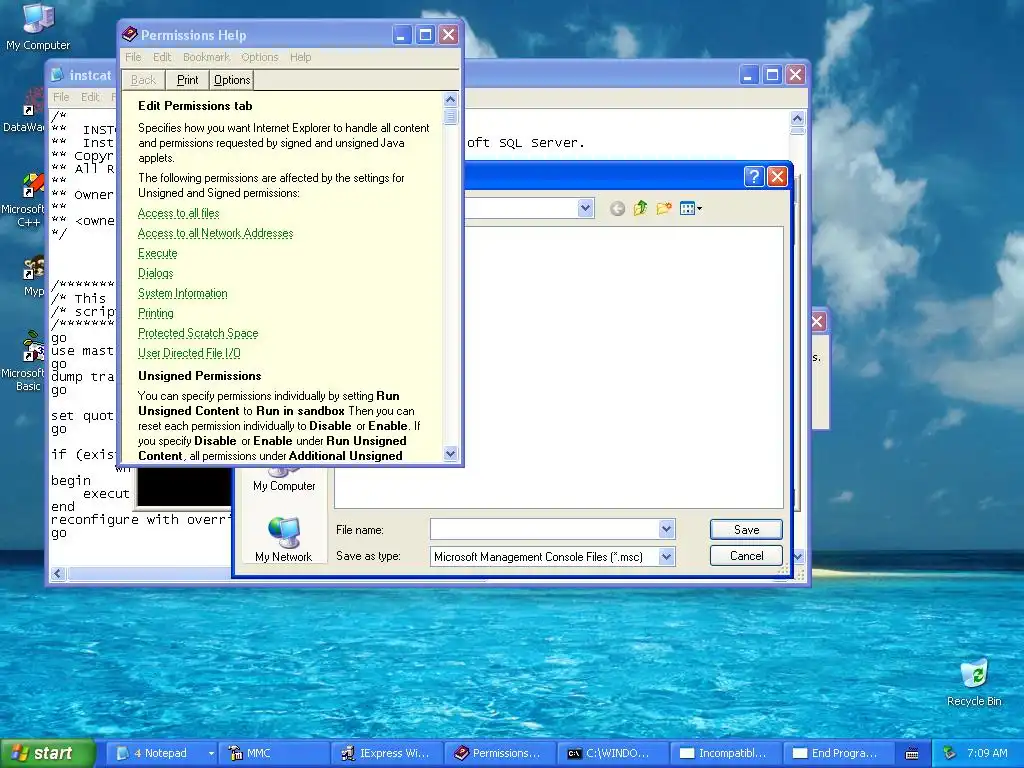Open Microsoft C++ desktop shortcut

tap(26, 200)
